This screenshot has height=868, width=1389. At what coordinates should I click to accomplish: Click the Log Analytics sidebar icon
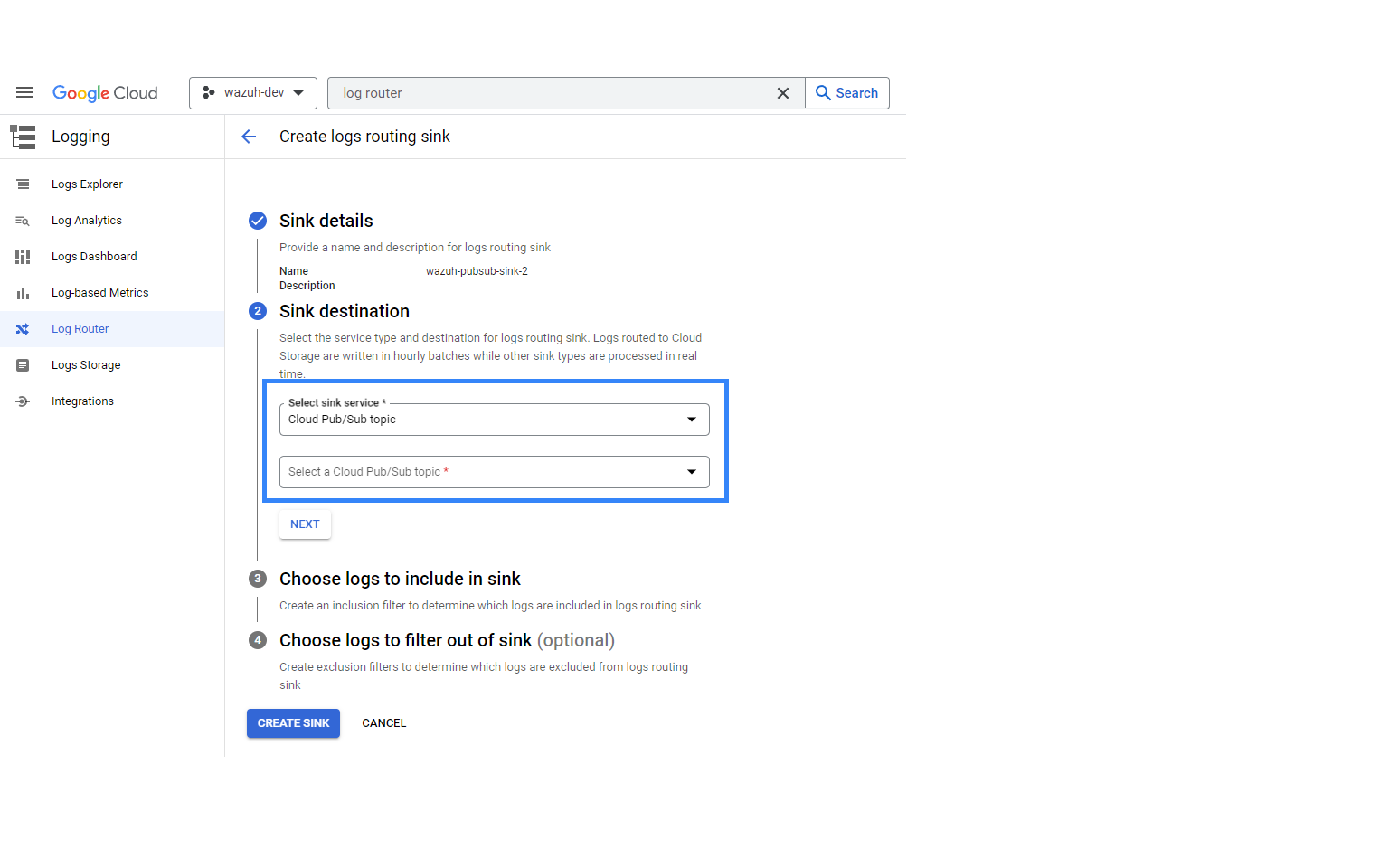[x=23, y=221]
